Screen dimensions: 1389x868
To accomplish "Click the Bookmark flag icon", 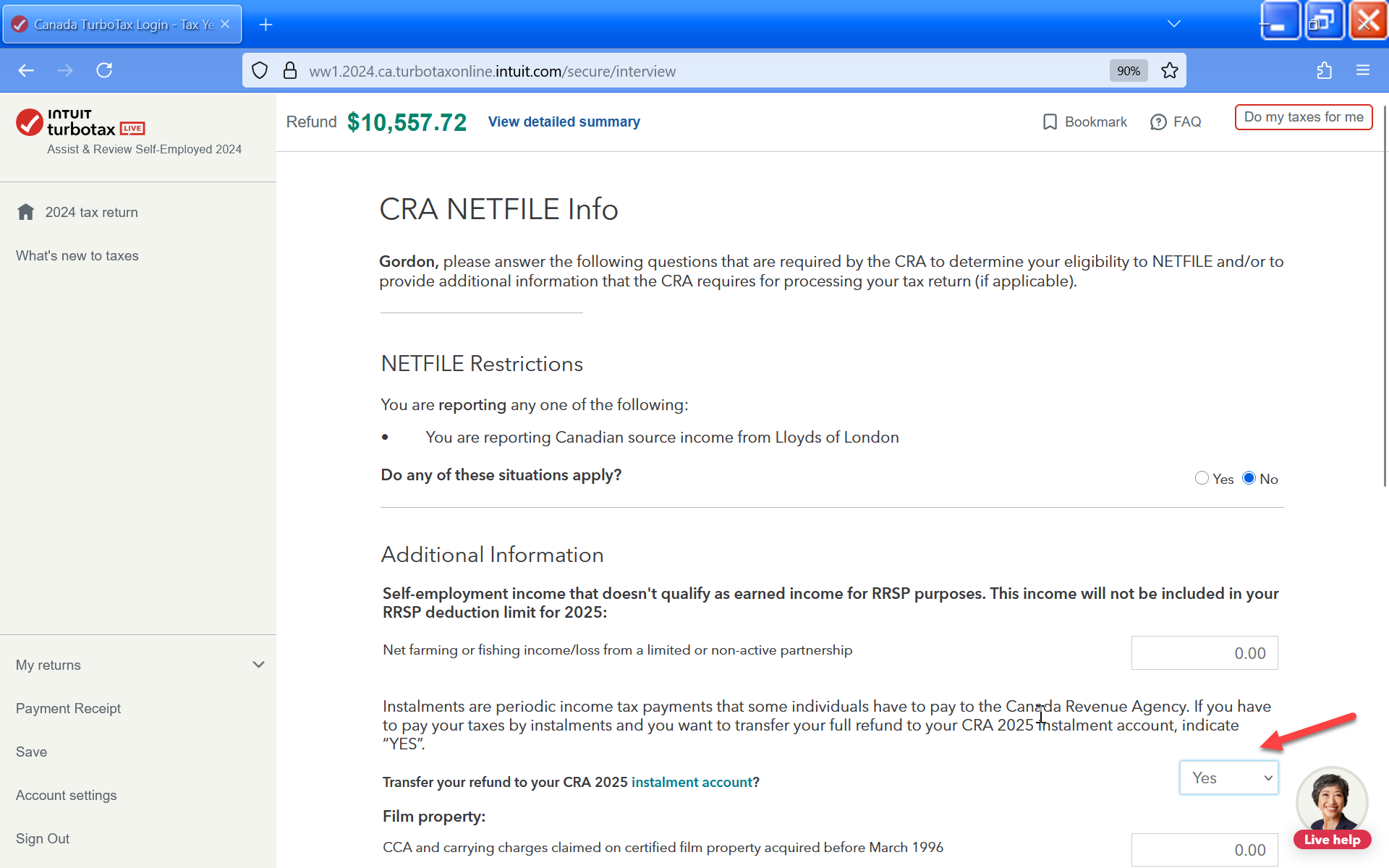I will point(1050,122).
